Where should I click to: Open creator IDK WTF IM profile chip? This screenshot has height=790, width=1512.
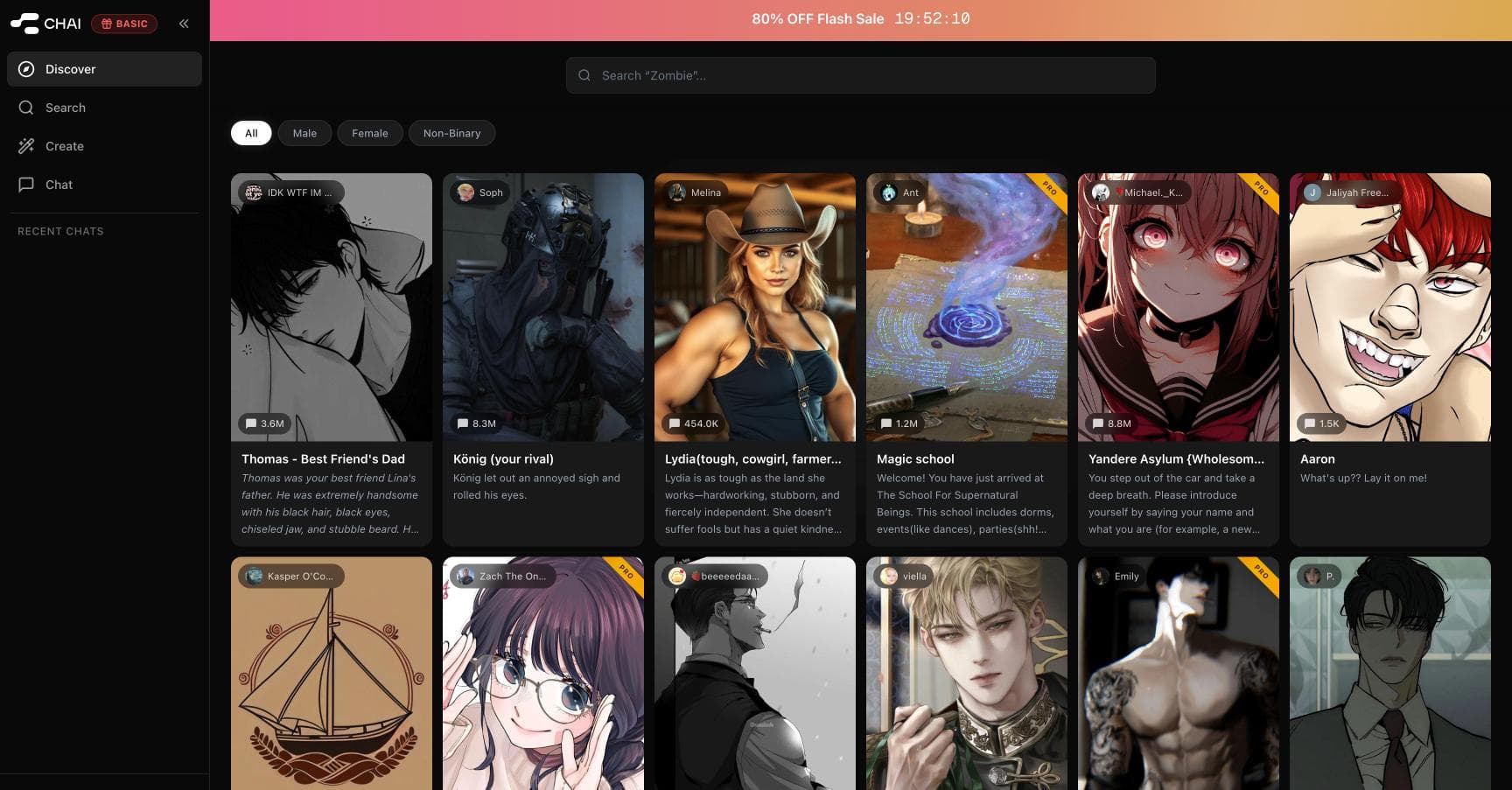pos(291,192)
